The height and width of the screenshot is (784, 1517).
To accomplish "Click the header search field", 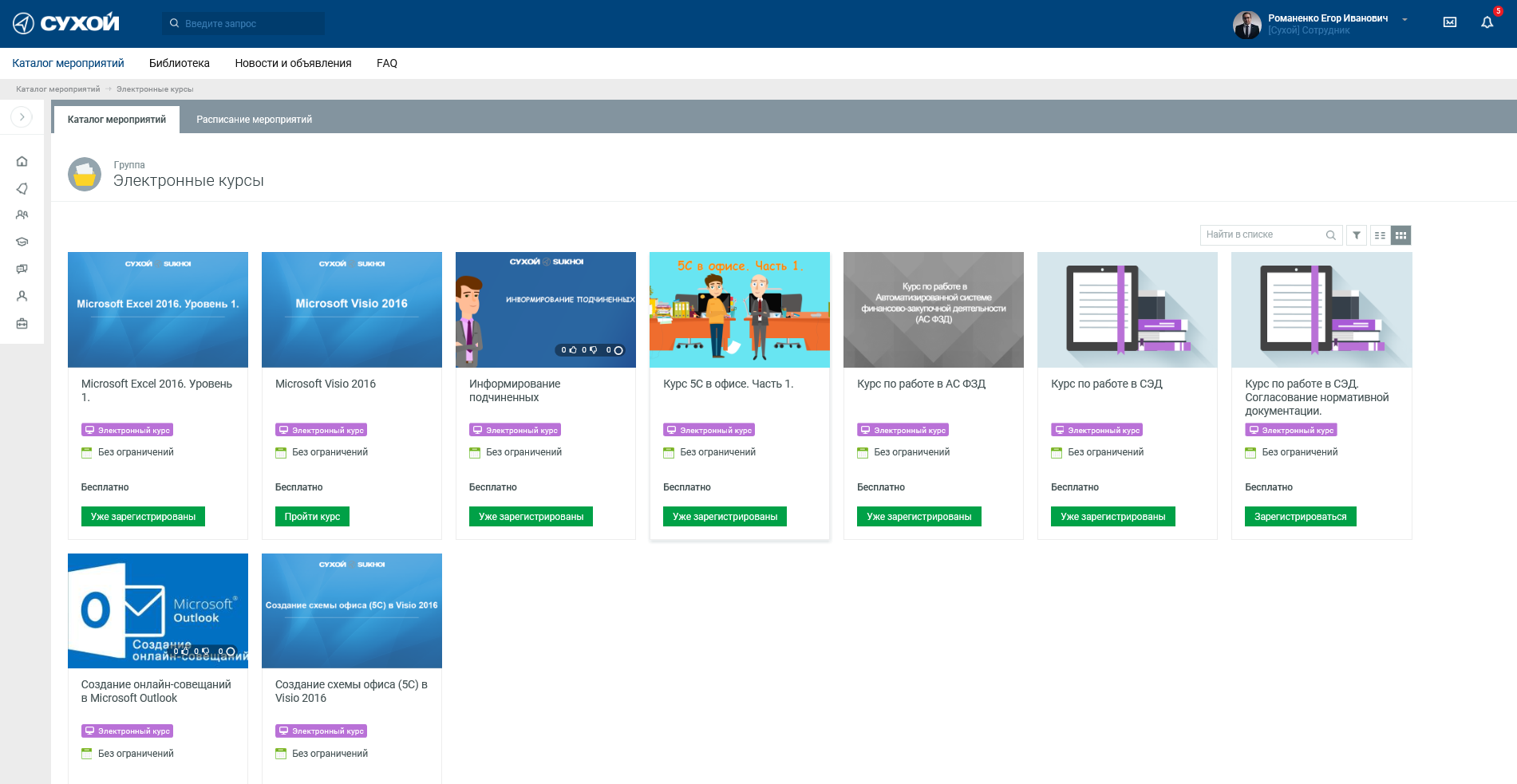I will click(x=243, y=23).
